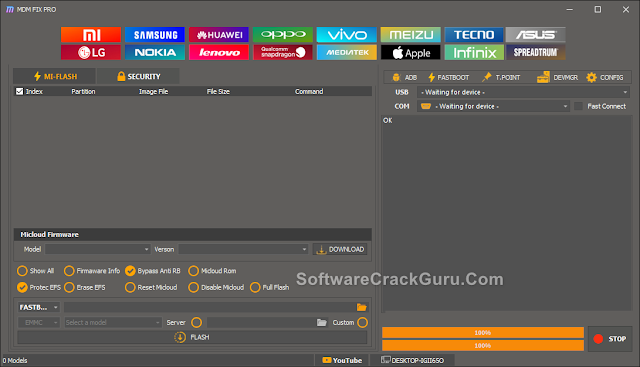Click the lower 100% progress bar
This screenshot has height=367, width=640.
[483, 345]
